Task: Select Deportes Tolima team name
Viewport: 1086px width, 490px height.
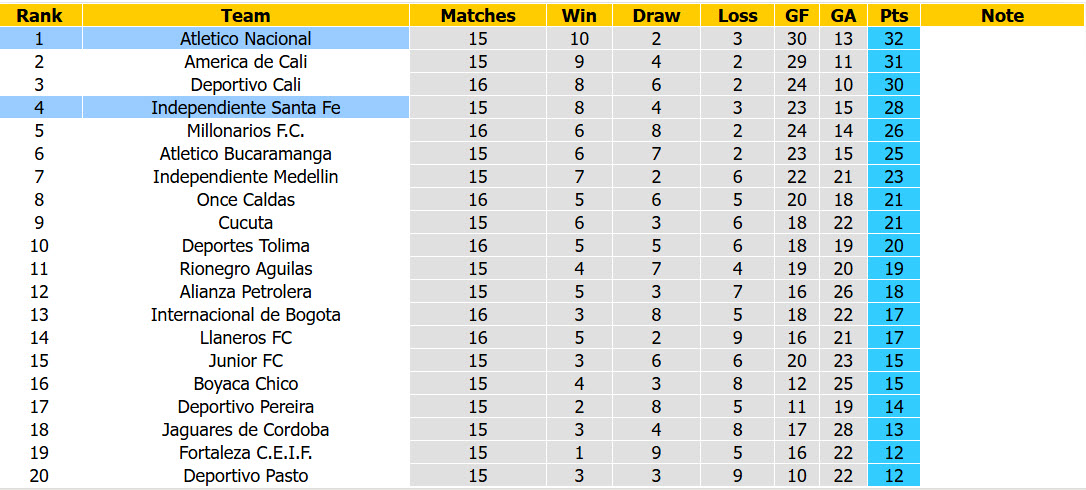Action: coord(246,245)
